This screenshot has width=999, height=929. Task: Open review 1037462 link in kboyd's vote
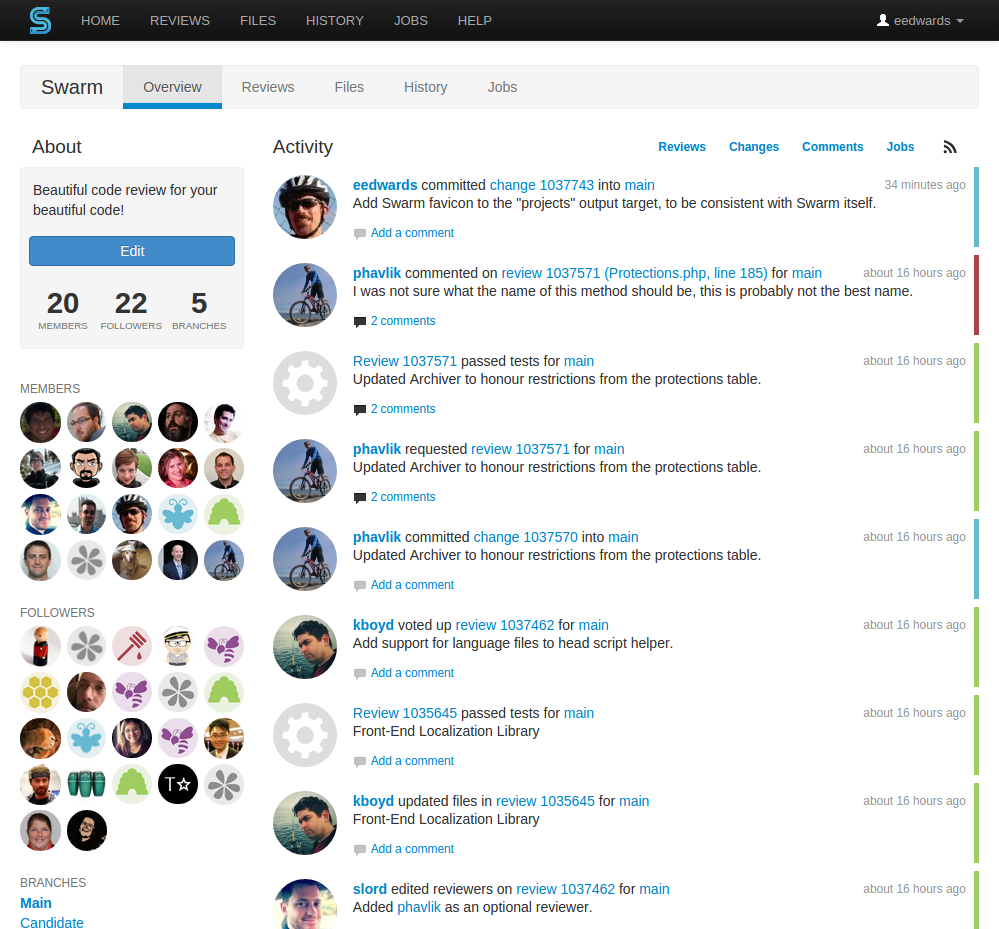(505, 624)
